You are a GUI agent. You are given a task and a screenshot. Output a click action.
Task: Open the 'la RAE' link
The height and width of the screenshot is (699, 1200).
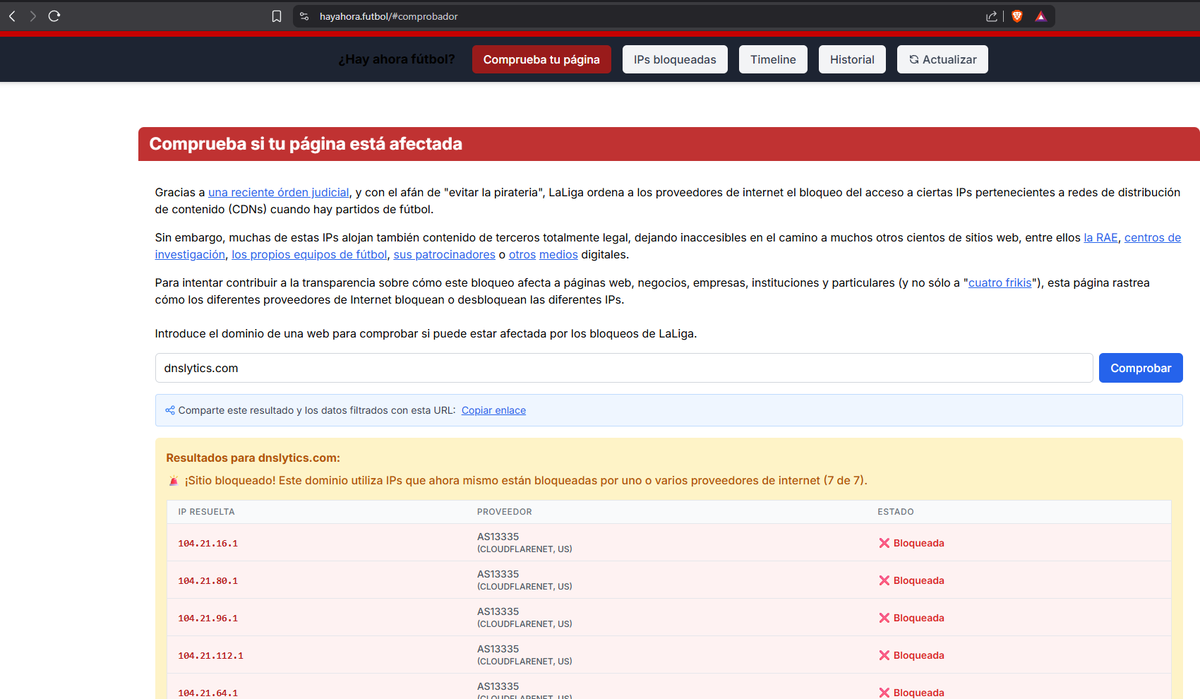coord(1101,238)
